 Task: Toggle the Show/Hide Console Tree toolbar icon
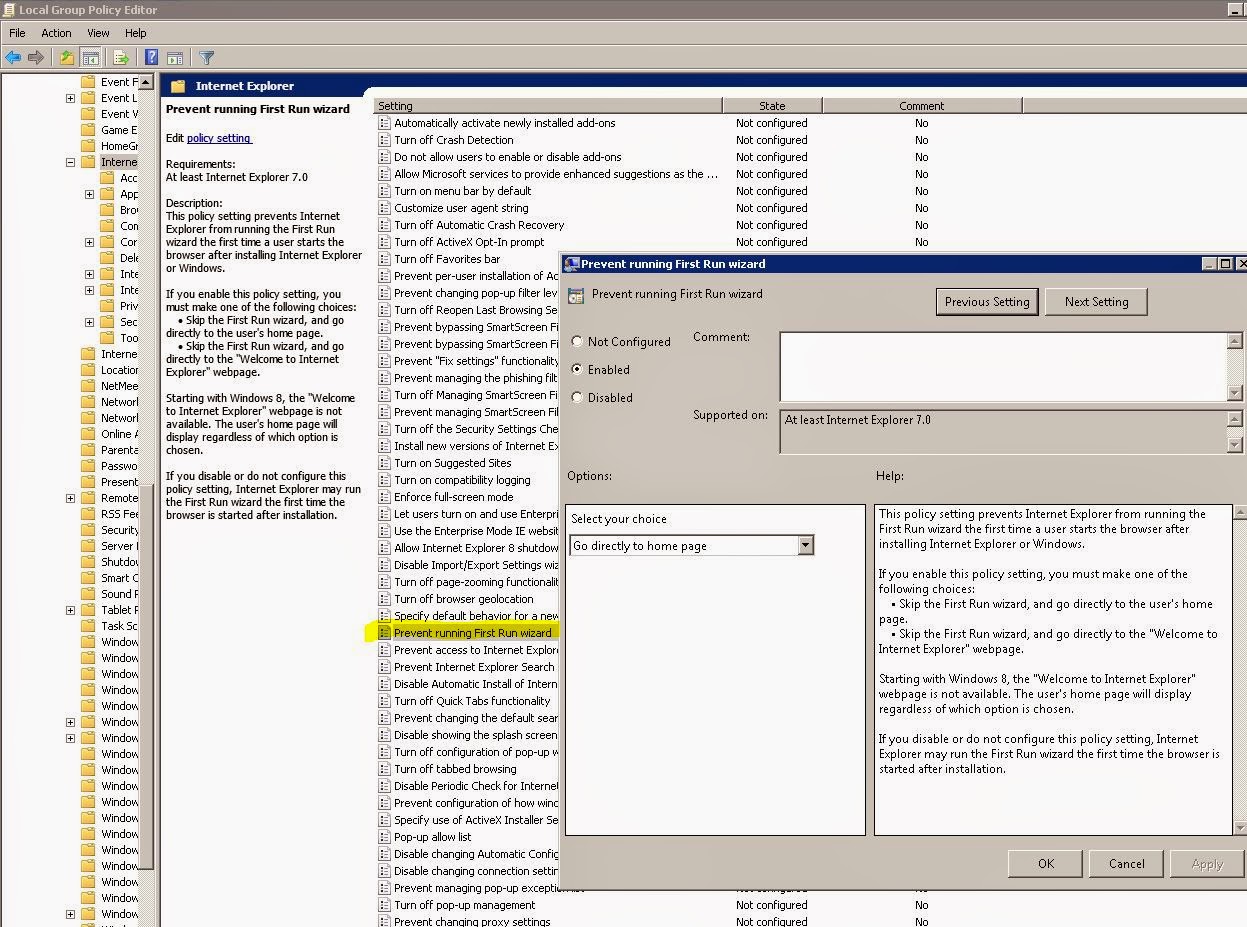coord(90,58)
